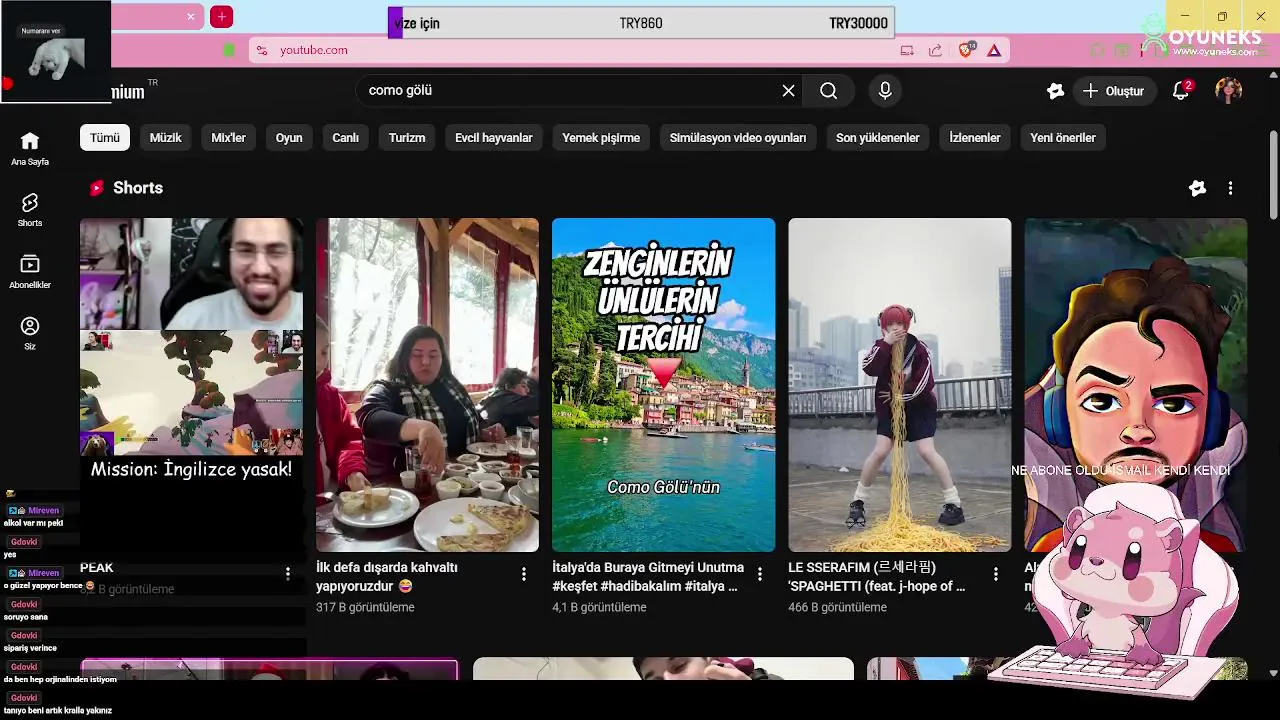Open the breakfast table short thumbnail
The image size is (1280, 720).
click(427, 385)
